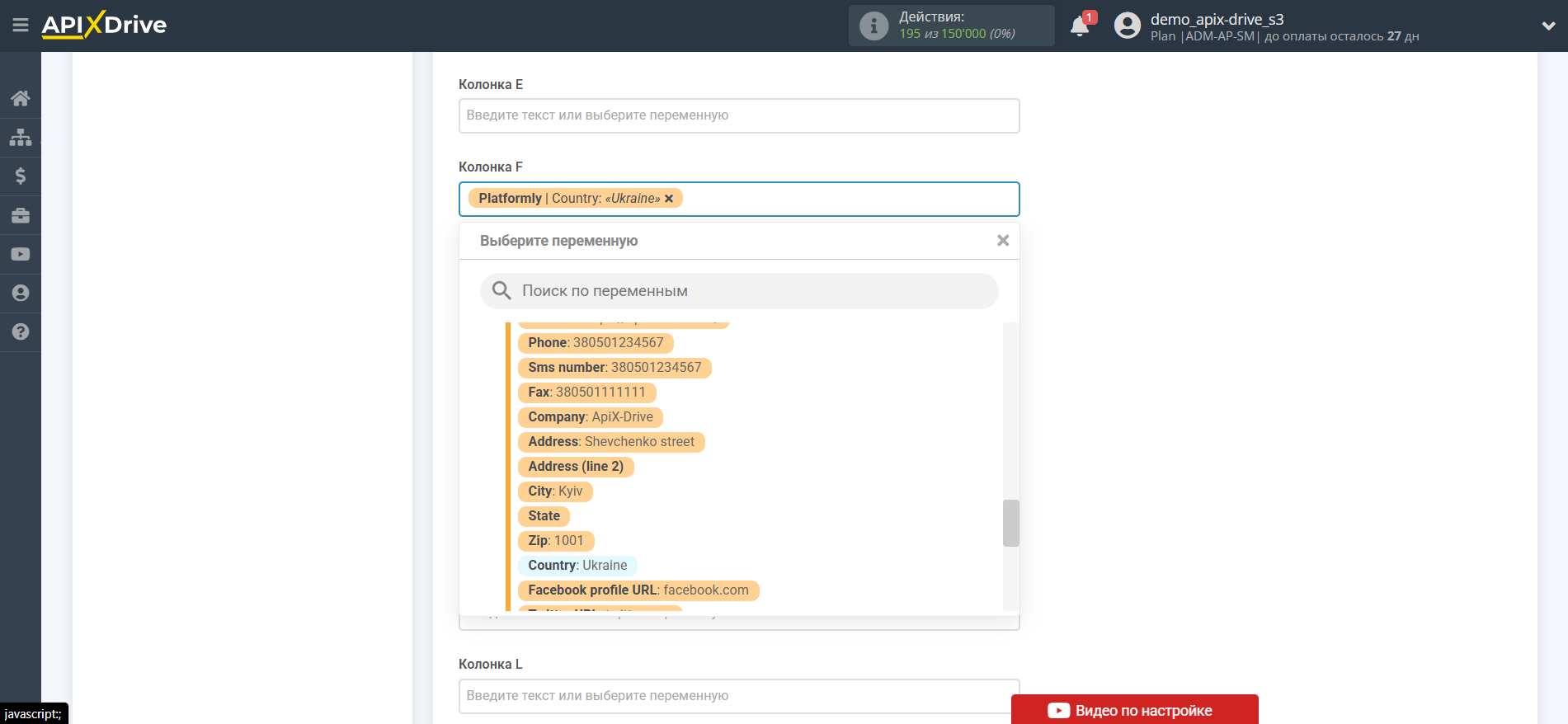This screenshot has width=1568, height=724.
Task: Open the YouTube video tutorials icon
Action: [21, 254]
